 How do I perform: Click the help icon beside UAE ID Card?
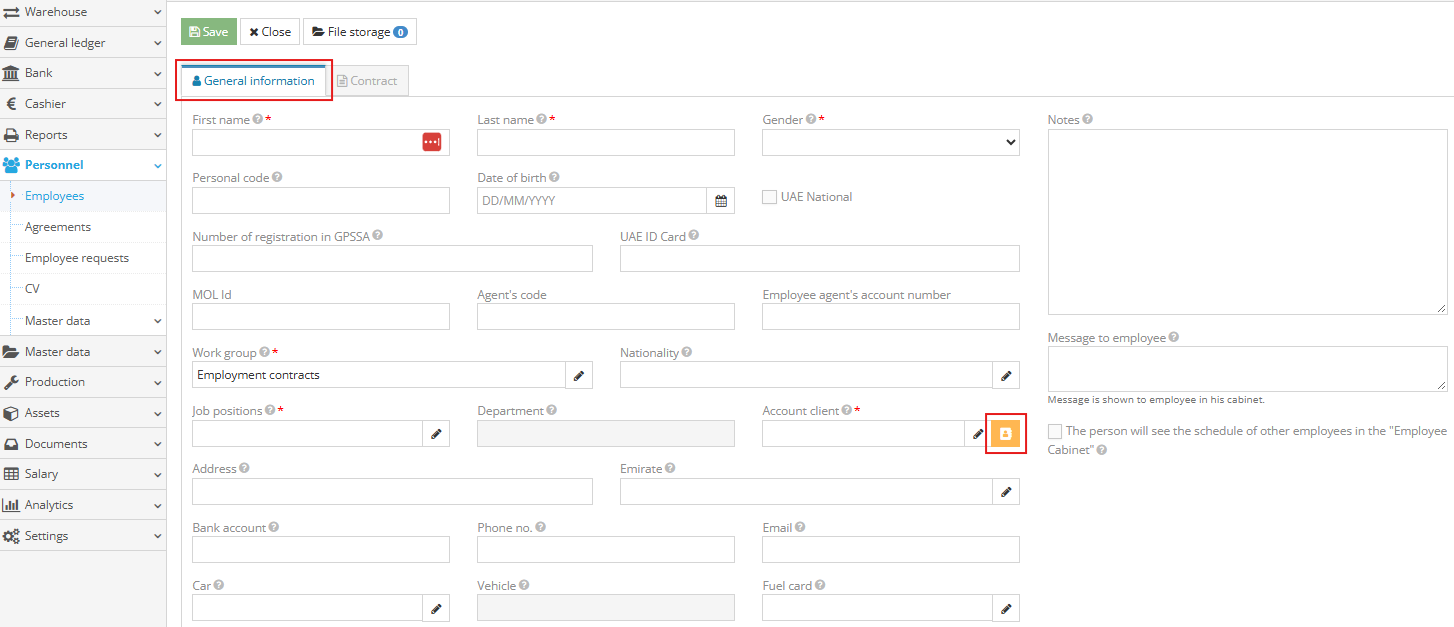point(694,236)
